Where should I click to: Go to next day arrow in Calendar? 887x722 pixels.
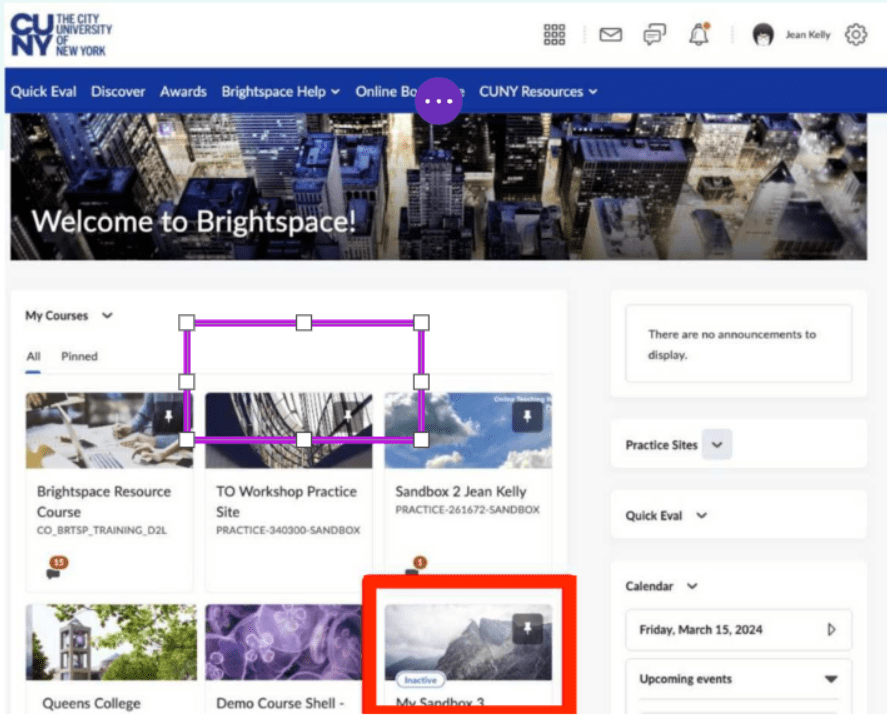pyautogui.click(x=831, y=629)
